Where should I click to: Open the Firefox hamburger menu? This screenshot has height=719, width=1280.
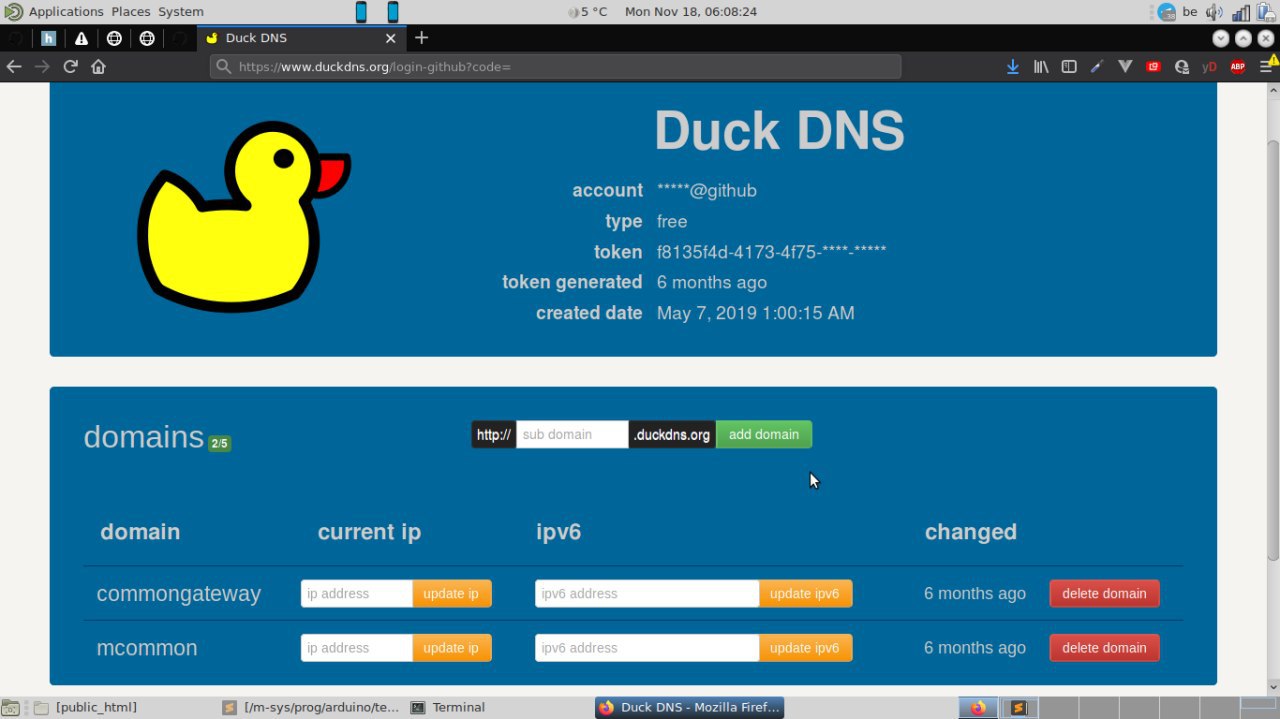click(1266, 67)
